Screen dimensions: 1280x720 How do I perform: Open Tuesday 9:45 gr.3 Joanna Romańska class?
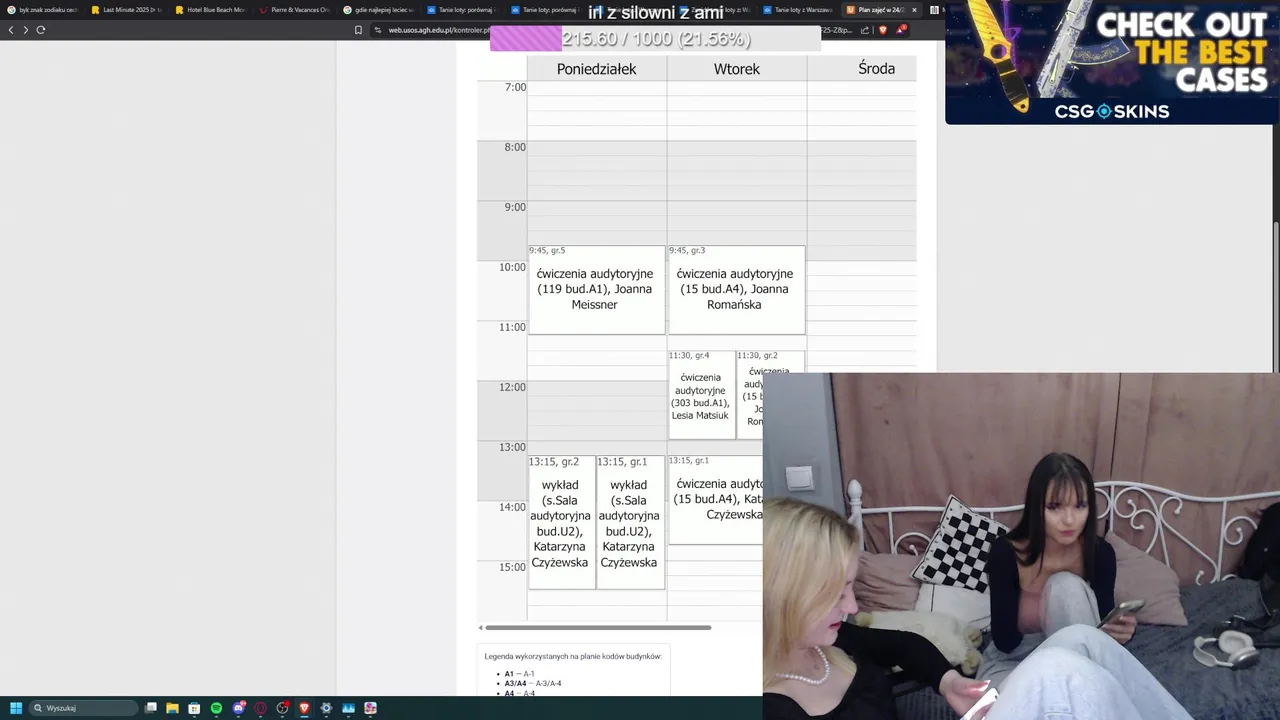(x=736, y=290)
